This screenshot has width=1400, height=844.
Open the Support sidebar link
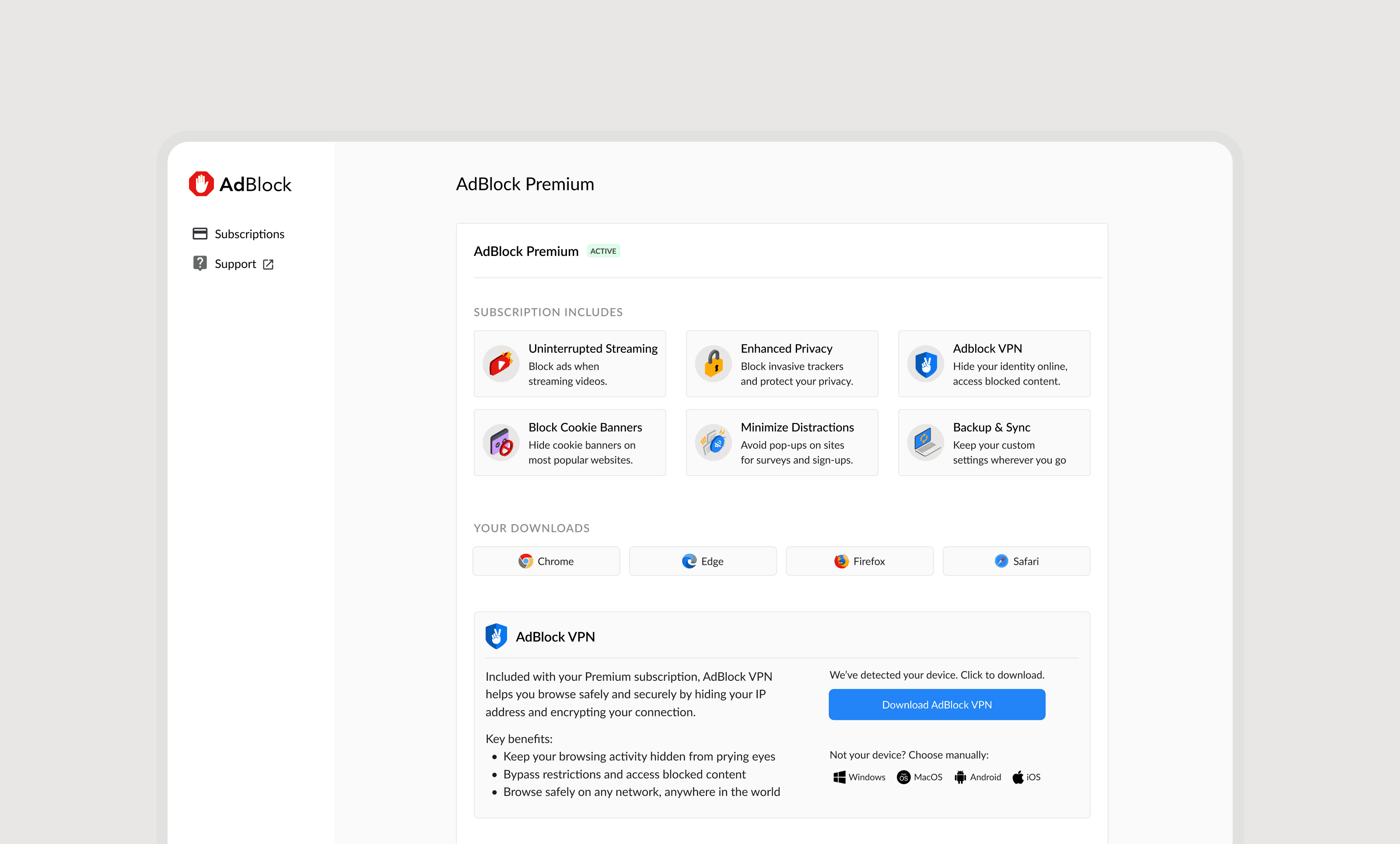[234, 264]
